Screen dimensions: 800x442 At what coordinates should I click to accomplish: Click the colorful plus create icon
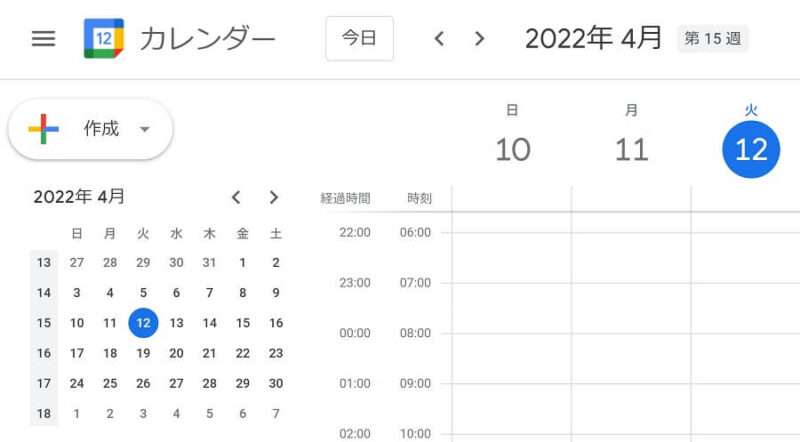(43, 129)
